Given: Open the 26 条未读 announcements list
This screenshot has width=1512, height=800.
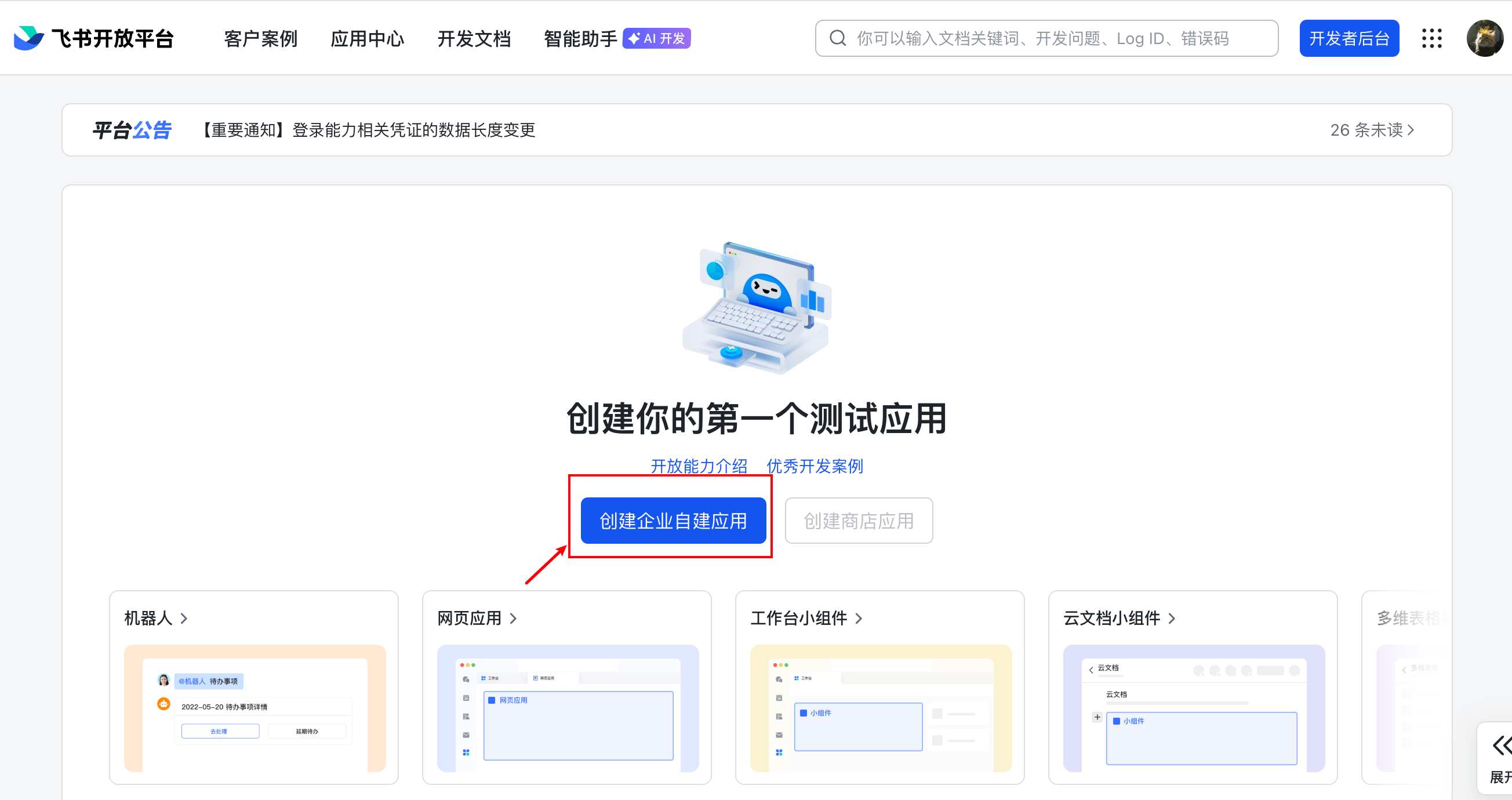Looking at the screenshot, I should [x=1371, y=130].
